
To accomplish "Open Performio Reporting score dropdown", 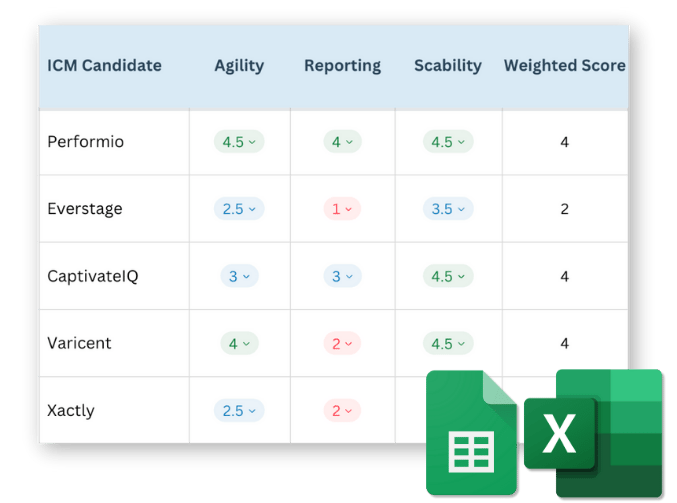I will 342,142.
